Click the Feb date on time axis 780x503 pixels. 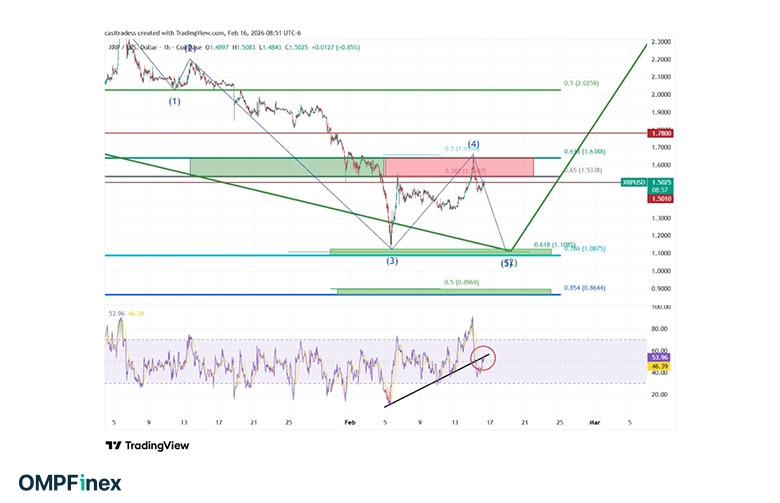click(x=350, y=423)
